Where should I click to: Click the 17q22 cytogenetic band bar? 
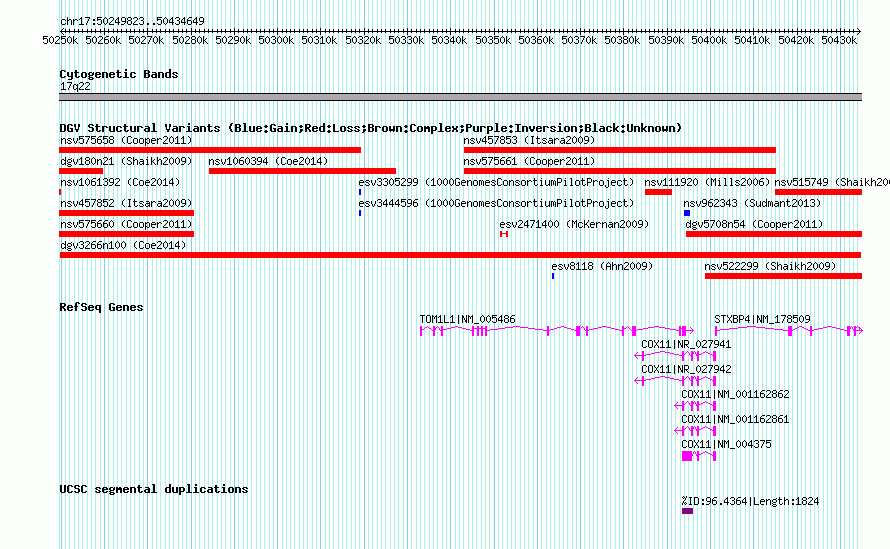[460, 97]
